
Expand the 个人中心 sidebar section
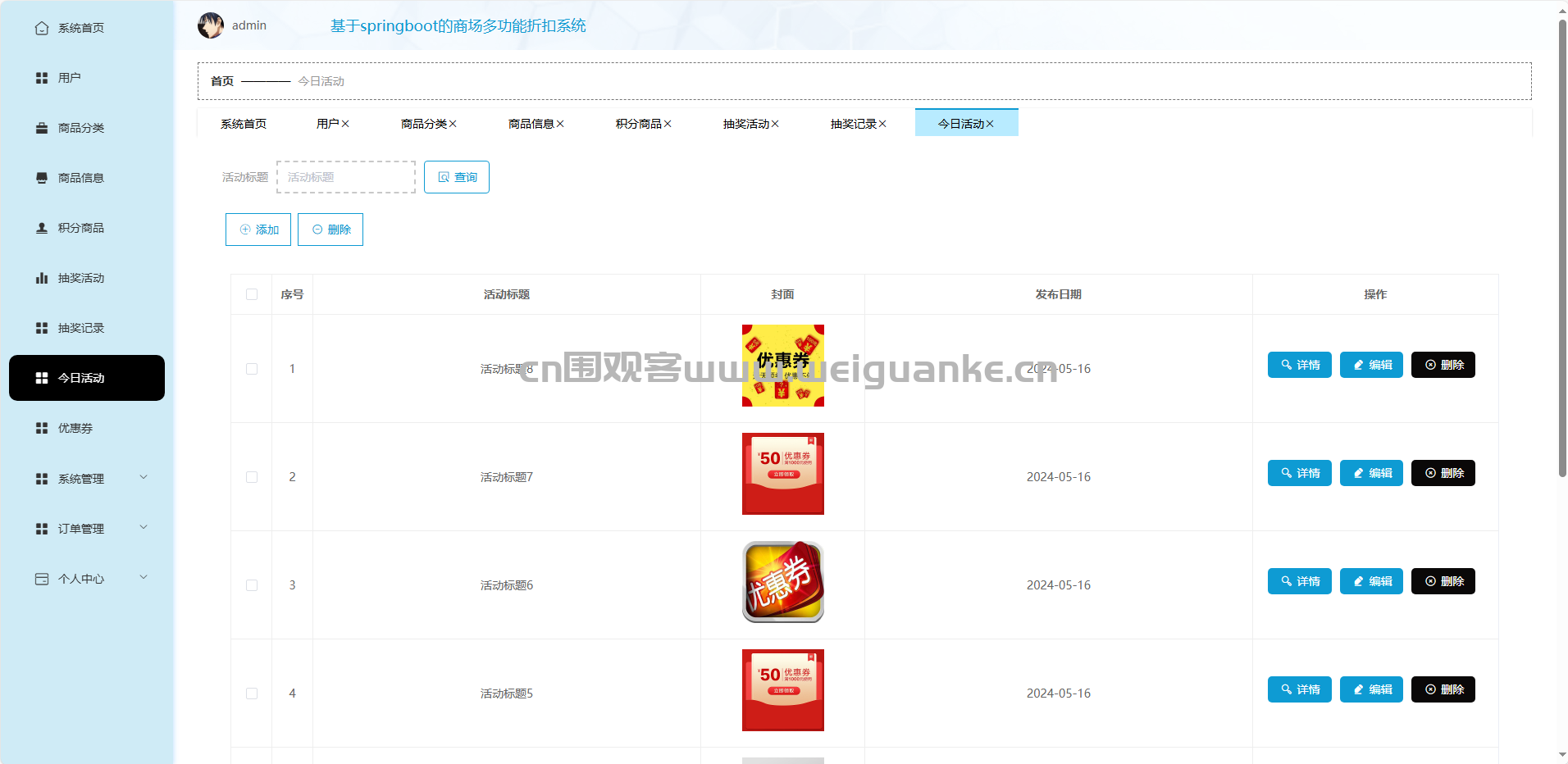click(144, 578)
